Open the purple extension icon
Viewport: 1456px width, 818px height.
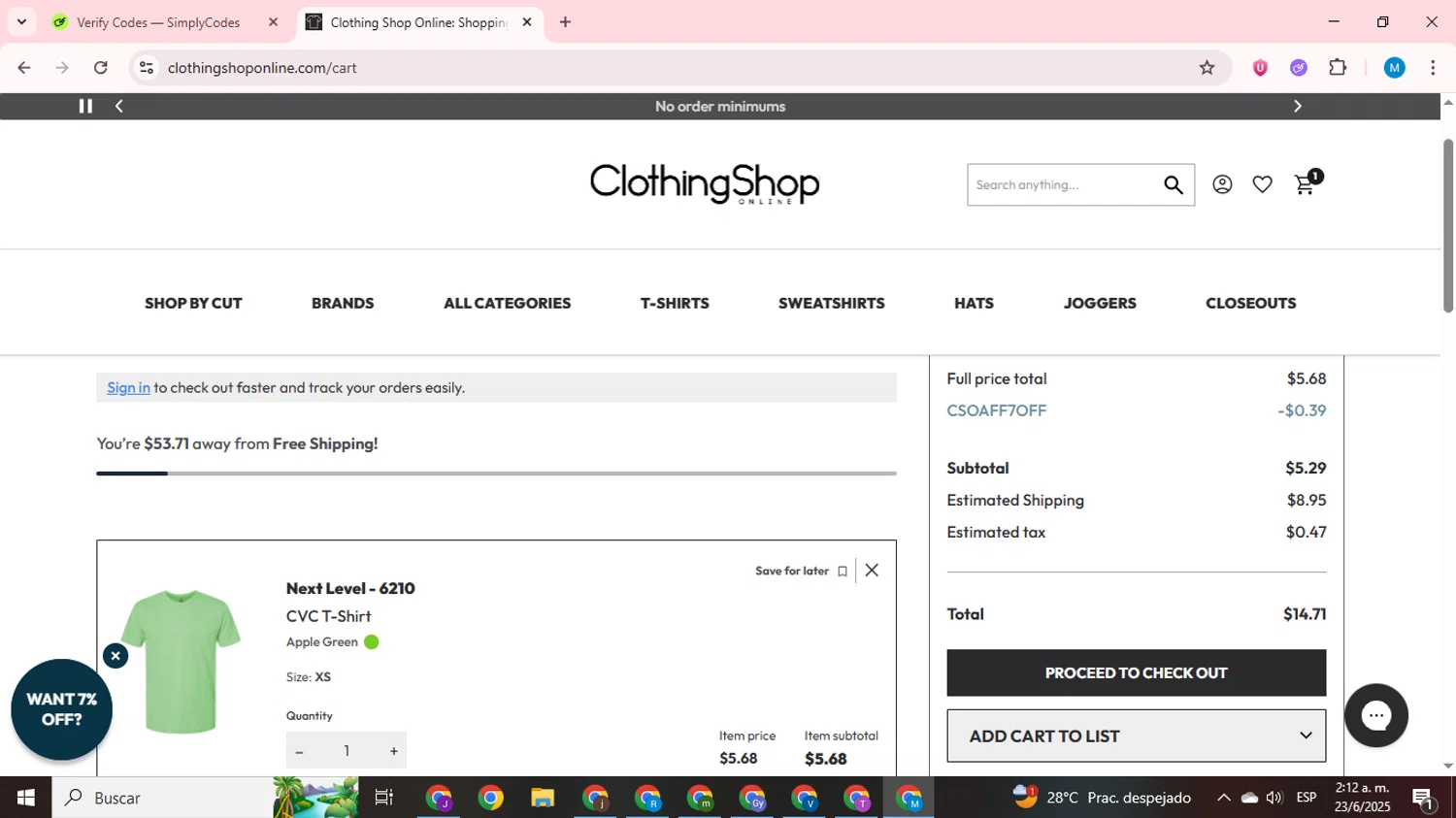click(x=1299, y=68)
